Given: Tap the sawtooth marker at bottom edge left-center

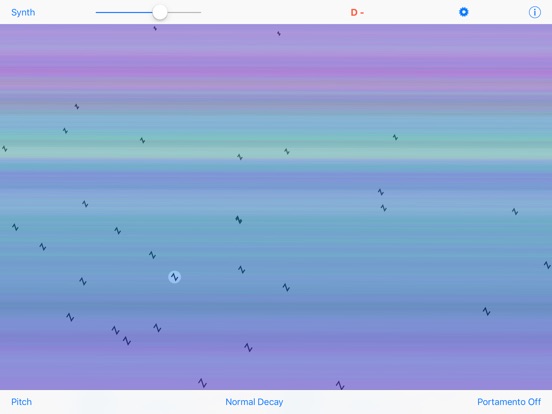Looking at the screenshot, I should pos(202,383).
